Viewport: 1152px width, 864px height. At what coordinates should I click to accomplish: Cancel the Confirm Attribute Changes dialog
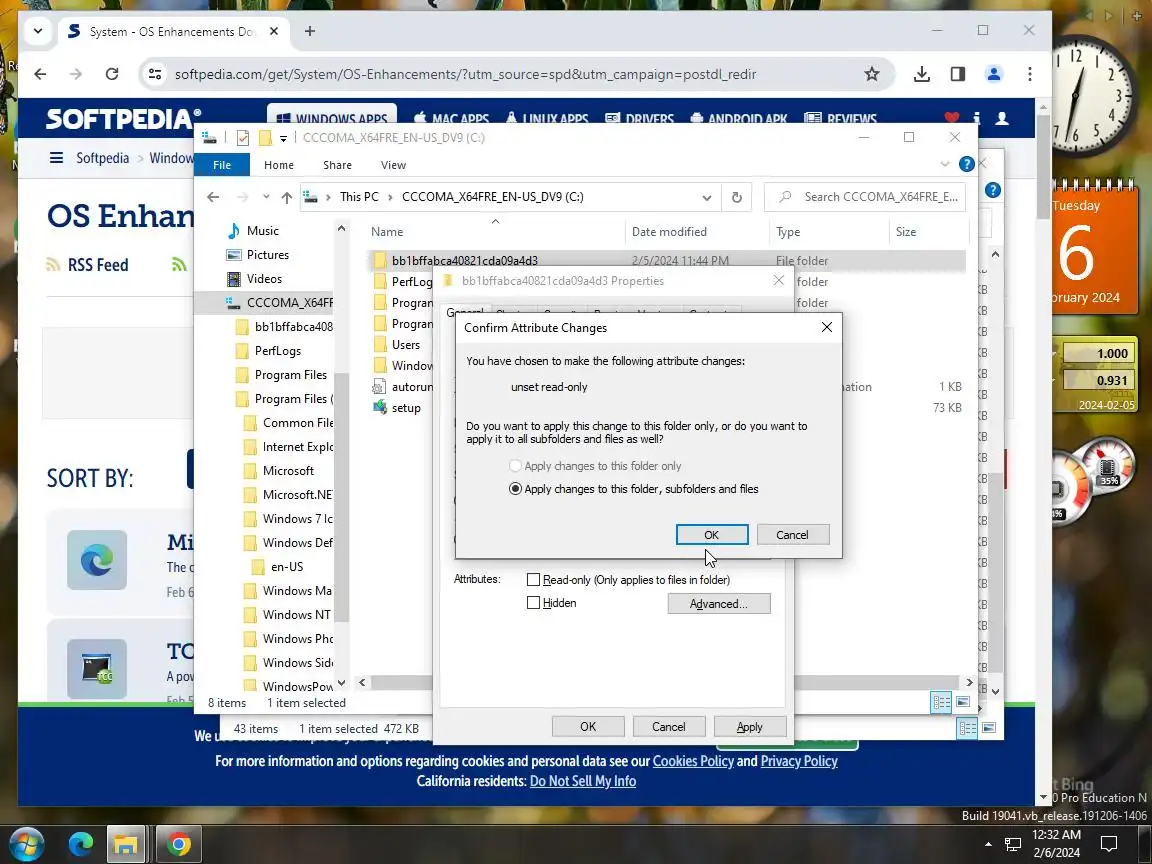point(792,535)
